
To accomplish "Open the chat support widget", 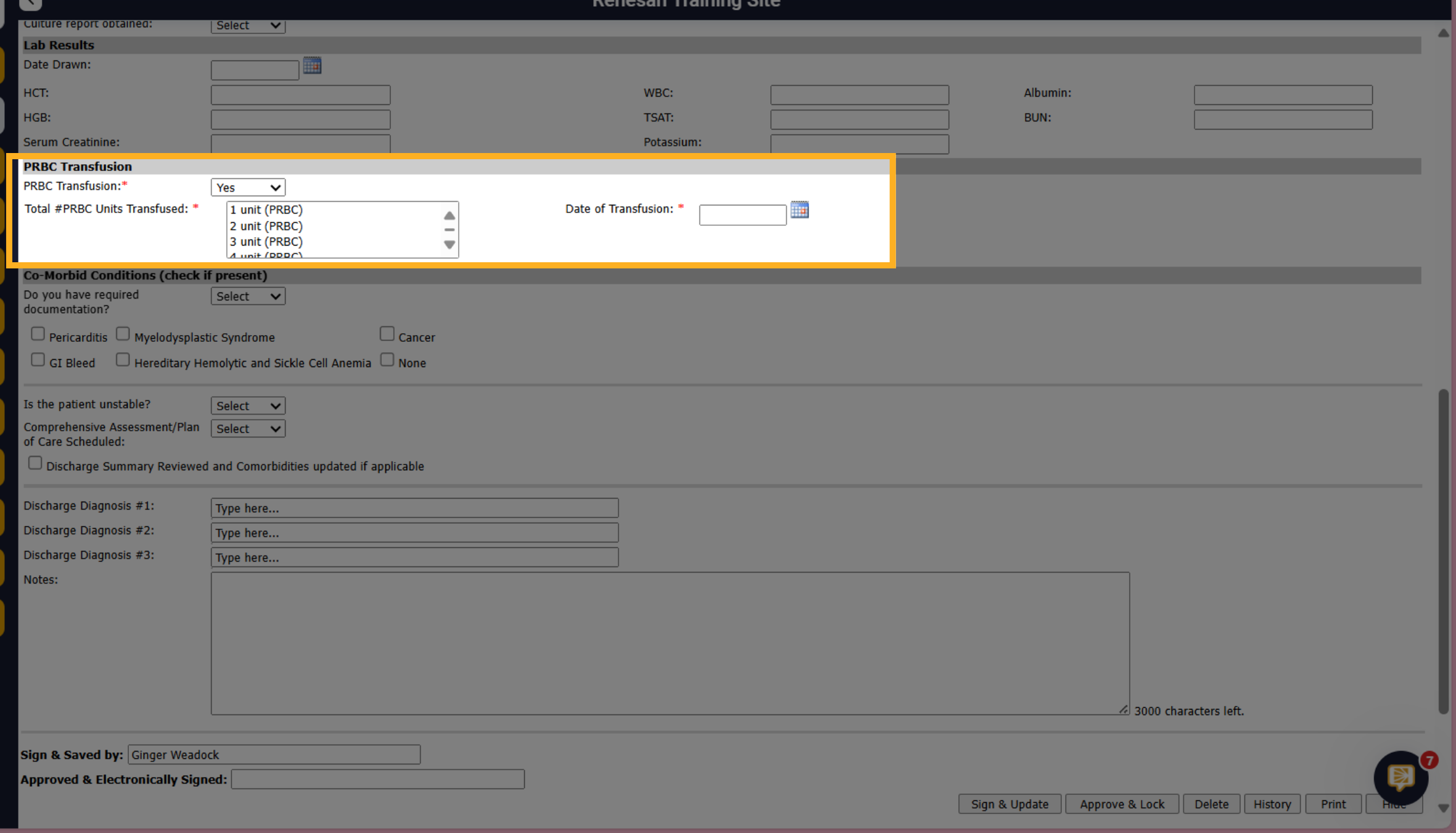I will click(x=1400, y=777).
